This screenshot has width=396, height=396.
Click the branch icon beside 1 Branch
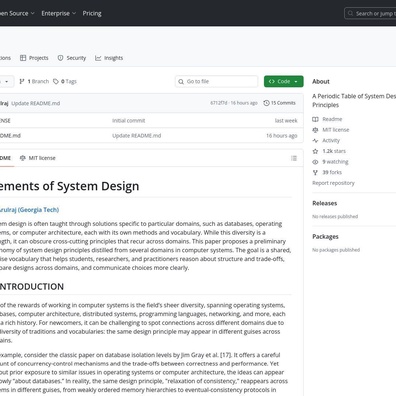point(22,82)
